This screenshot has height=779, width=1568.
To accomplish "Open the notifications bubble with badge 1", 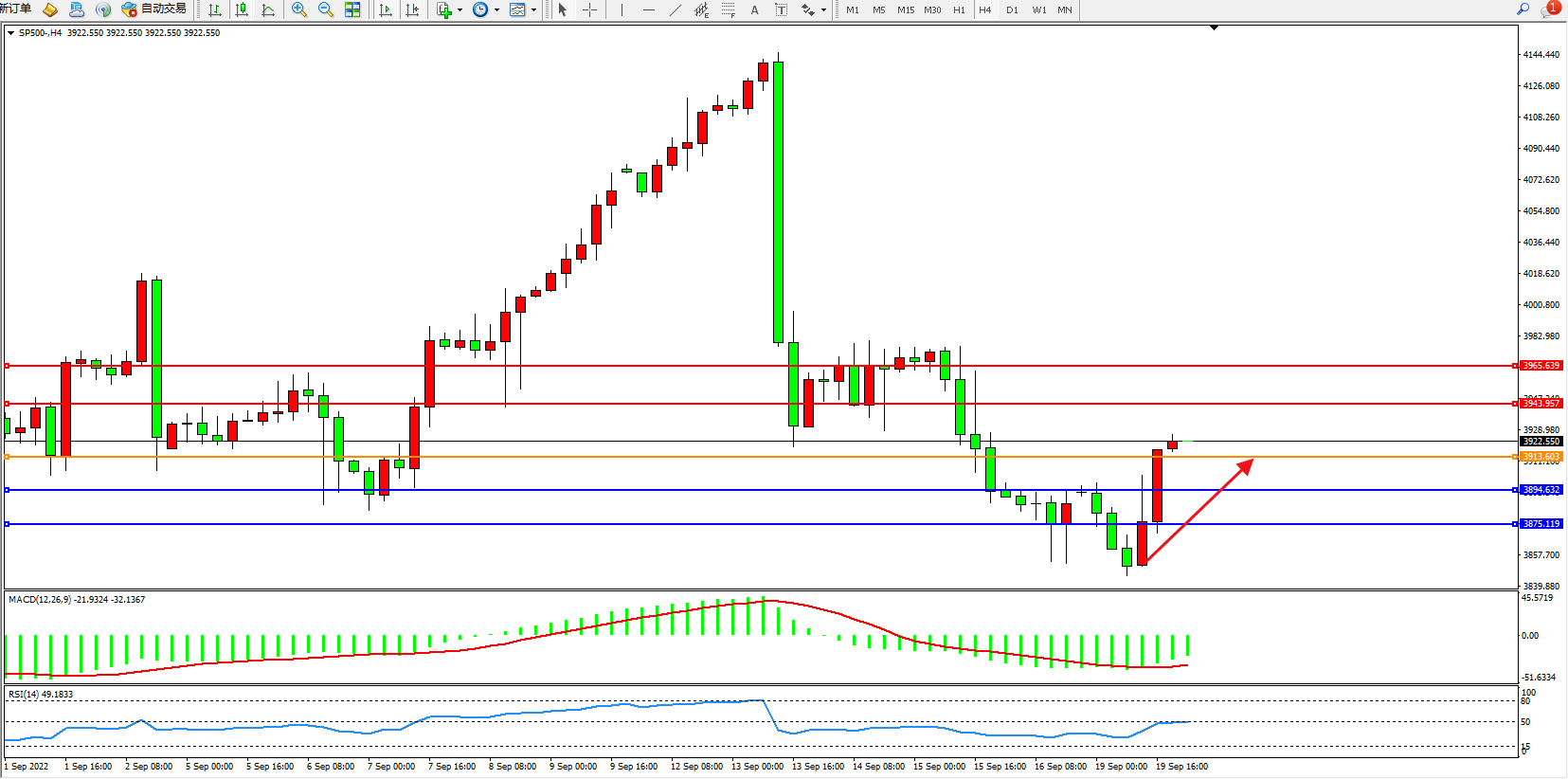I will 1550,9.
